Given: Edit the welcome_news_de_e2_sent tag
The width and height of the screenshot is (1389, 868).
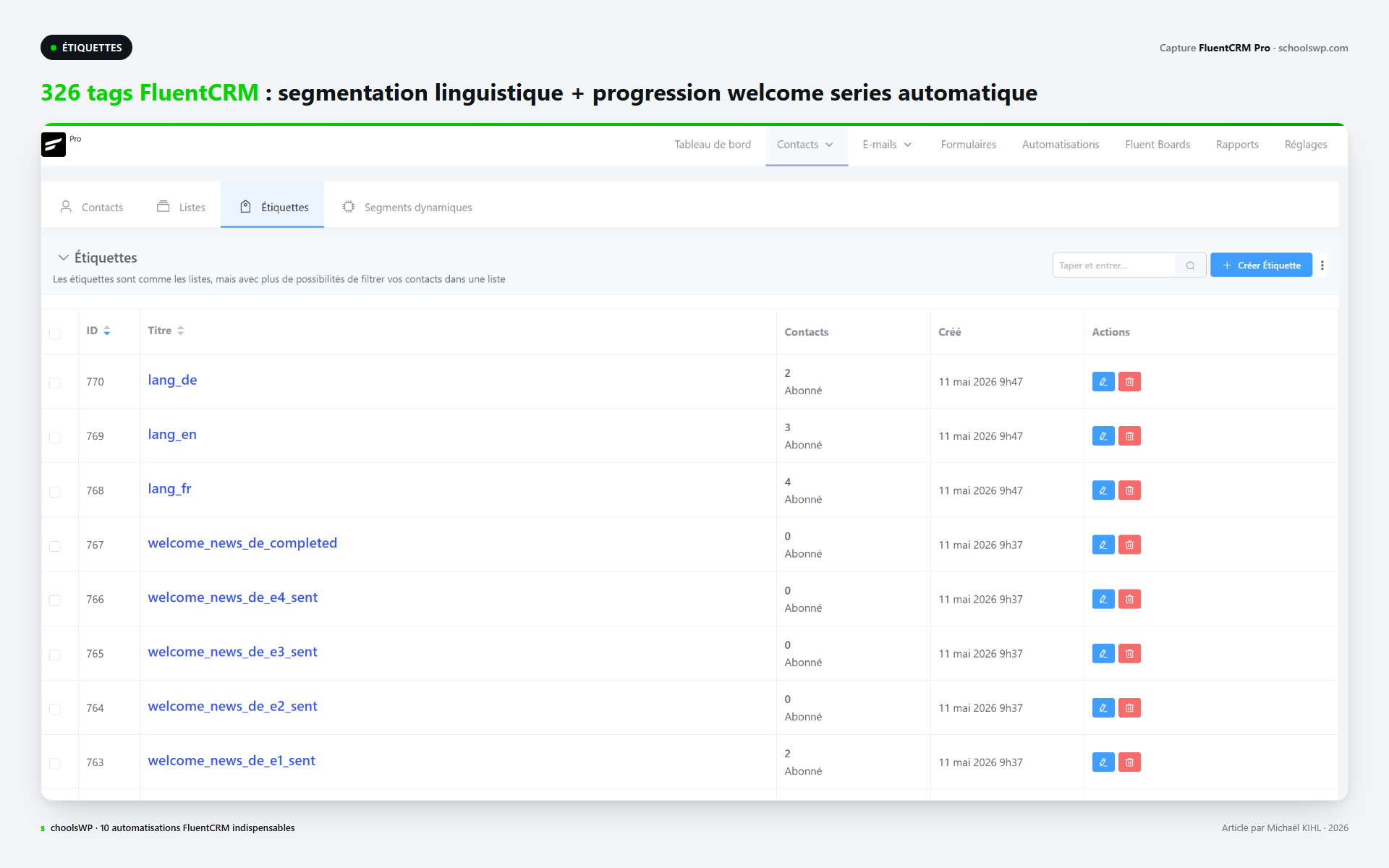Looking at the screenshot, I should pyautogui.click(x=1103, y=707).
